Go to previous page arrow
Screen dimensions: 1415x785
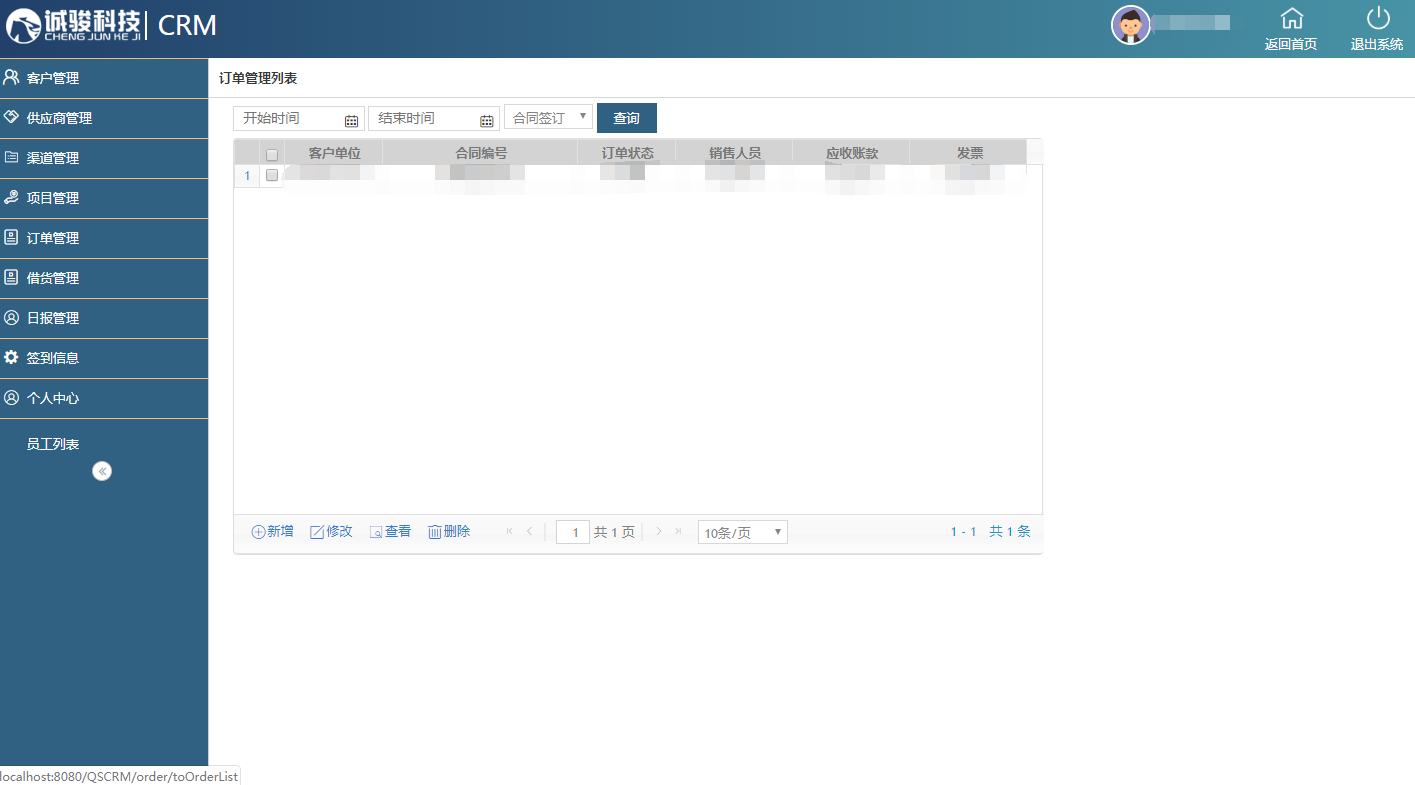[529, 531]
